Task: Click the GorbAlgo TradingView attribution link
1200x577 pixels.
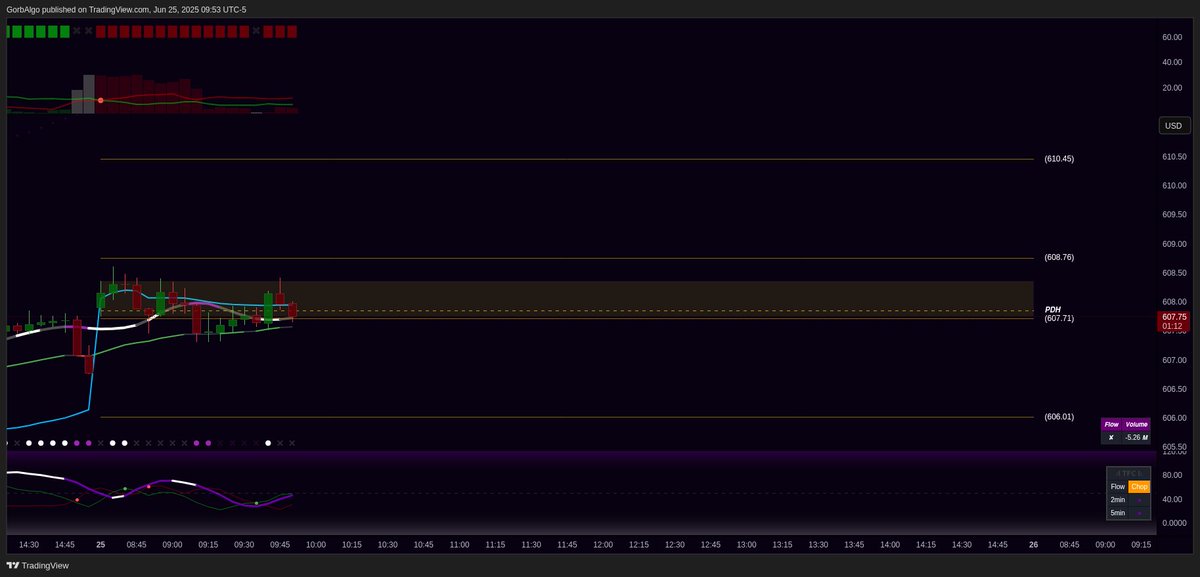Action: click(x=125, y=9)
